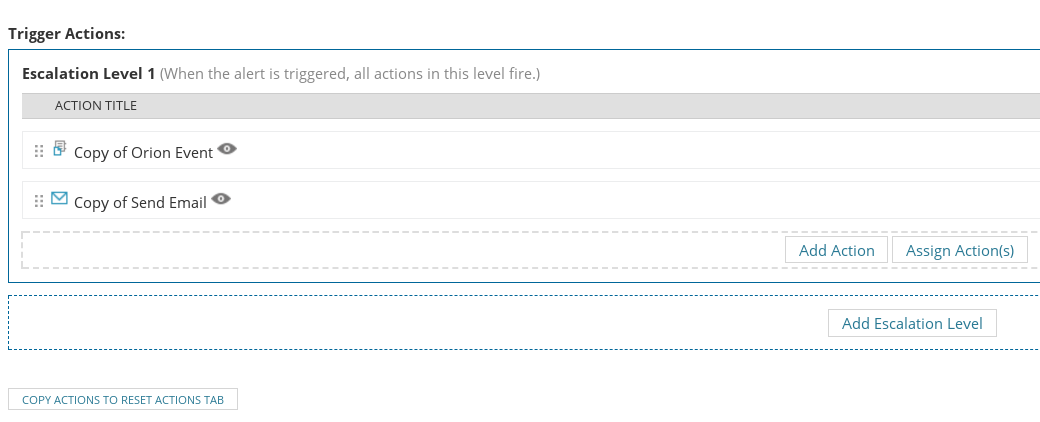
Task: Grab the drag handle on Send Email row
Action: pyautogui.click(x=39, y=200)
